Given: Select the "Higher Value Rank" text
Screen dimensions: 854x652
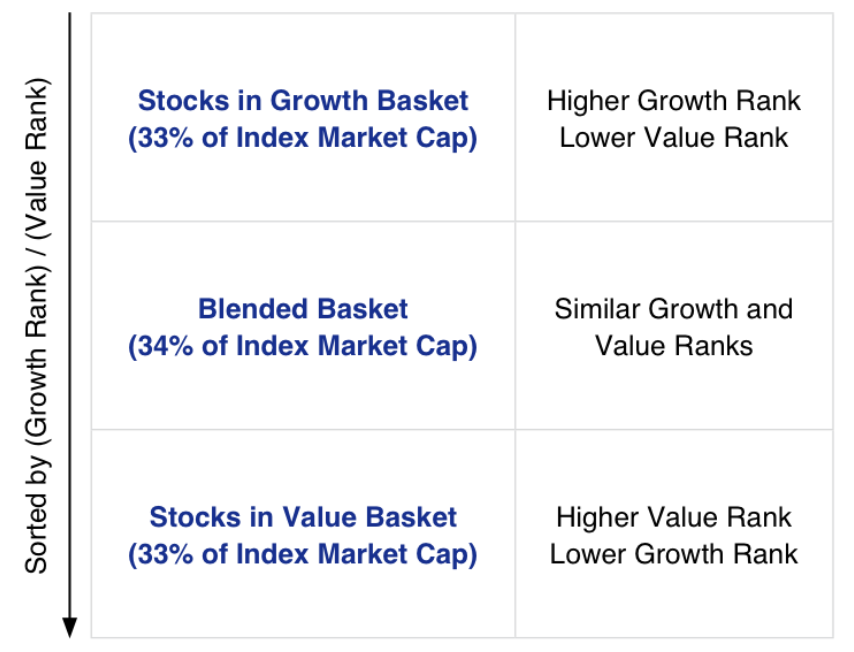Looking at the screenshot, I should (x=674, y=517).
